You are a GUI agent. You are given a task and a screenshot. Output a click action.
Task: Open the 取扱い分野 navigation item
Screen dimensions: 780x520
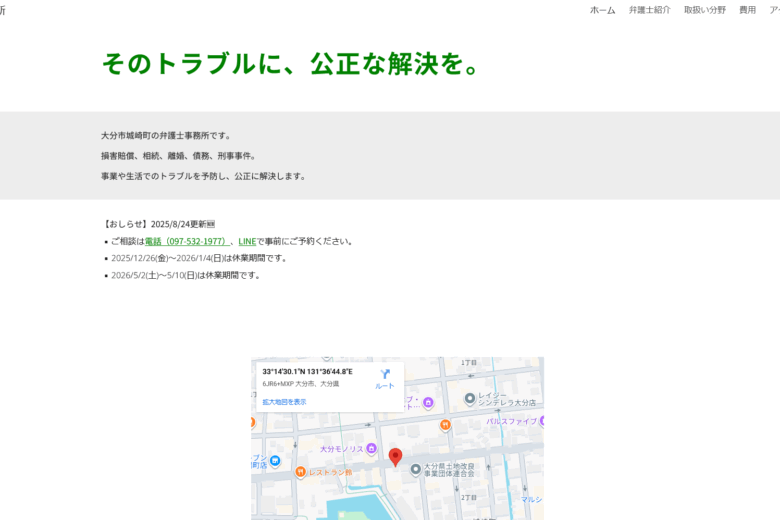pos(704,10)
